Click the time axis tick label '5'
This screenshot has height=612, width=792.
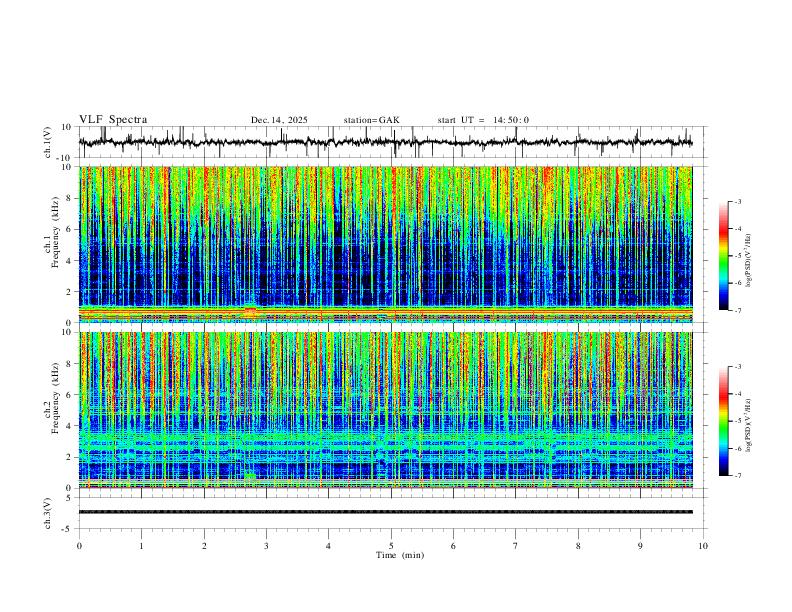[391, 546]
